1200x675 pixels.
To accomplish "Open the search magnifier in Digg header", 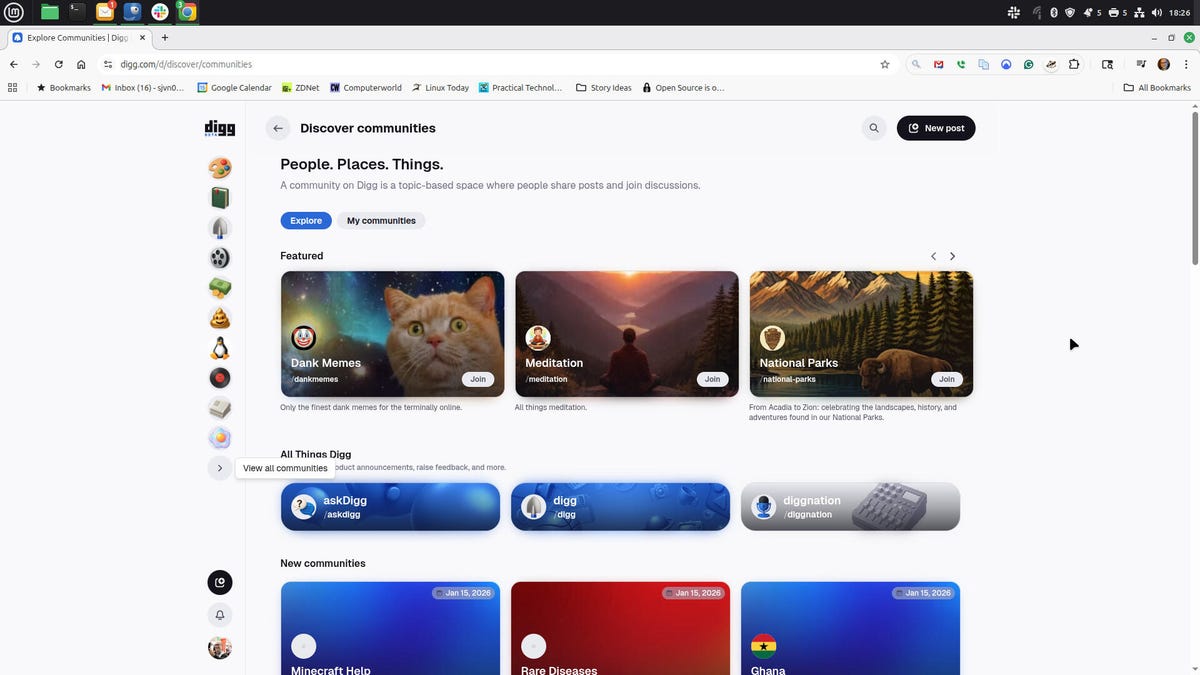I will [x=872, y=127].
